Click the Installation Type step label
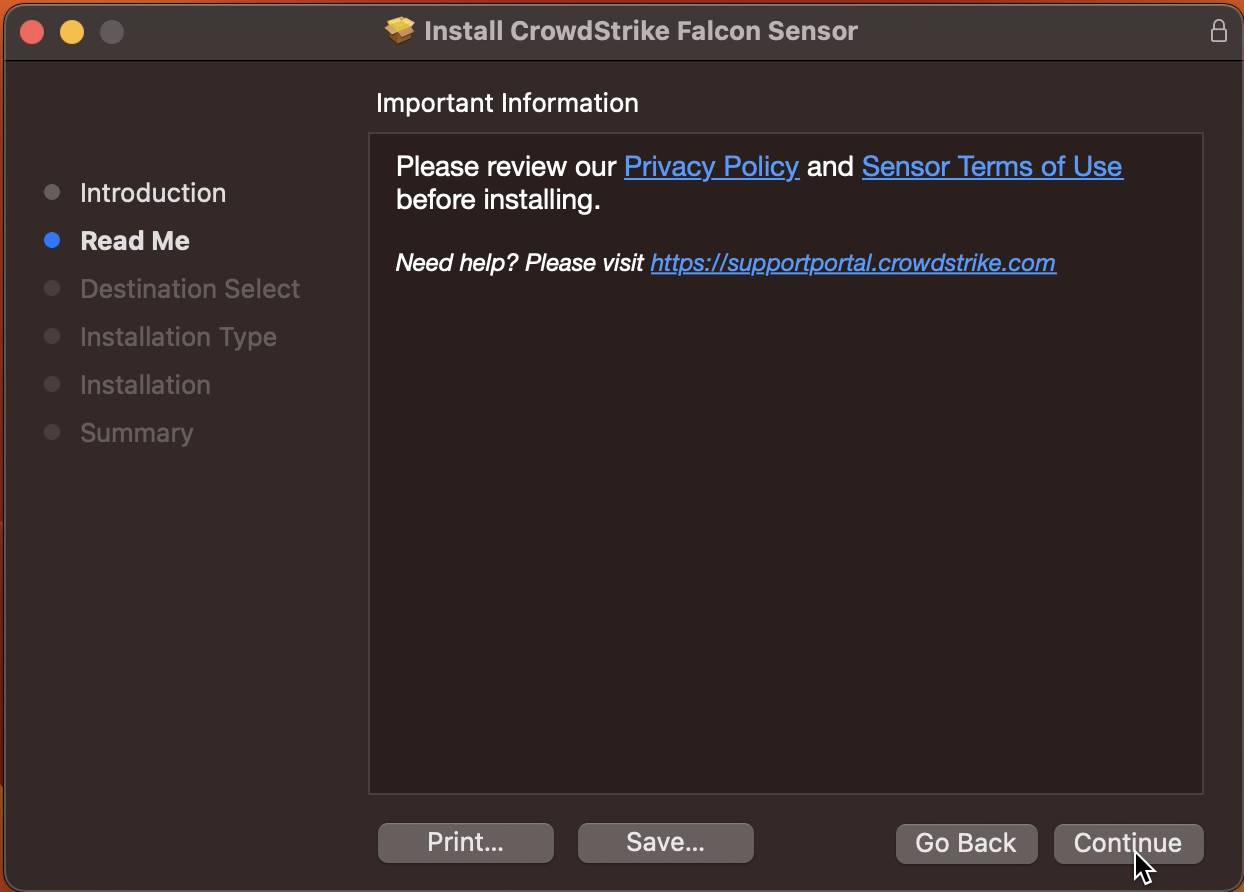Image resolution: width=1244 pixels, height=892 pixels. coord(178,337)
